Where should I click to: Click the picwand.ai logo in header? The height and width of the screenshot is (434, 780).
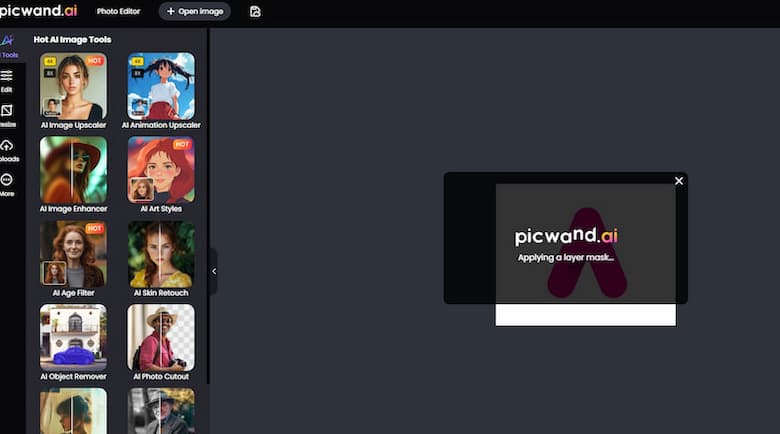pyautogui.click(x=38, y=10)
